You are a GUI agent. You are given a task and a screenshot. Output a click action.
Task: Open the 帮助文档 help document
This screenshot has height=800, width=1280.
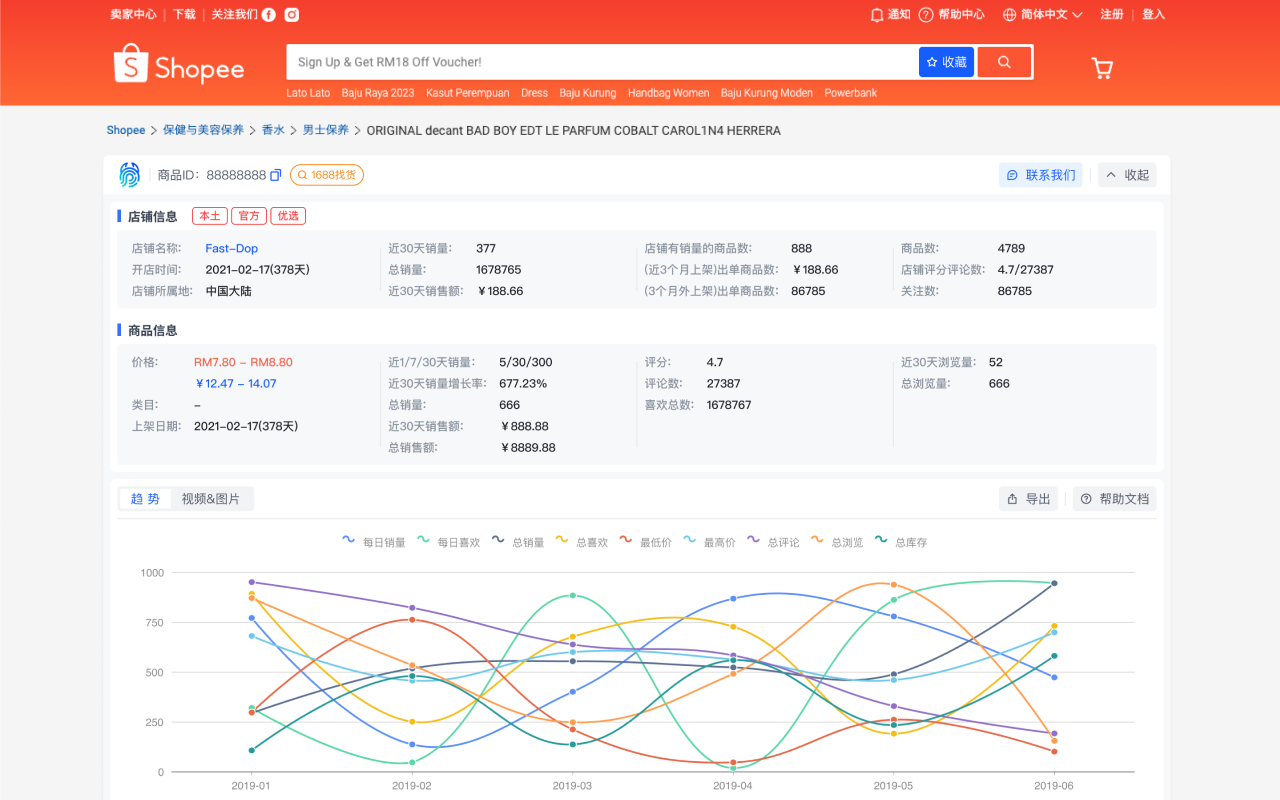1115,499
